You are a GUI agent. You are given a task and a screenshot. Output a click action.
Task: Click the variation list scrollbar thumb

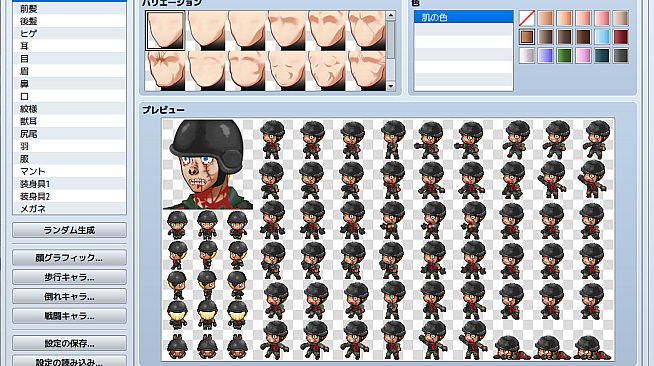tap(391, 40)
